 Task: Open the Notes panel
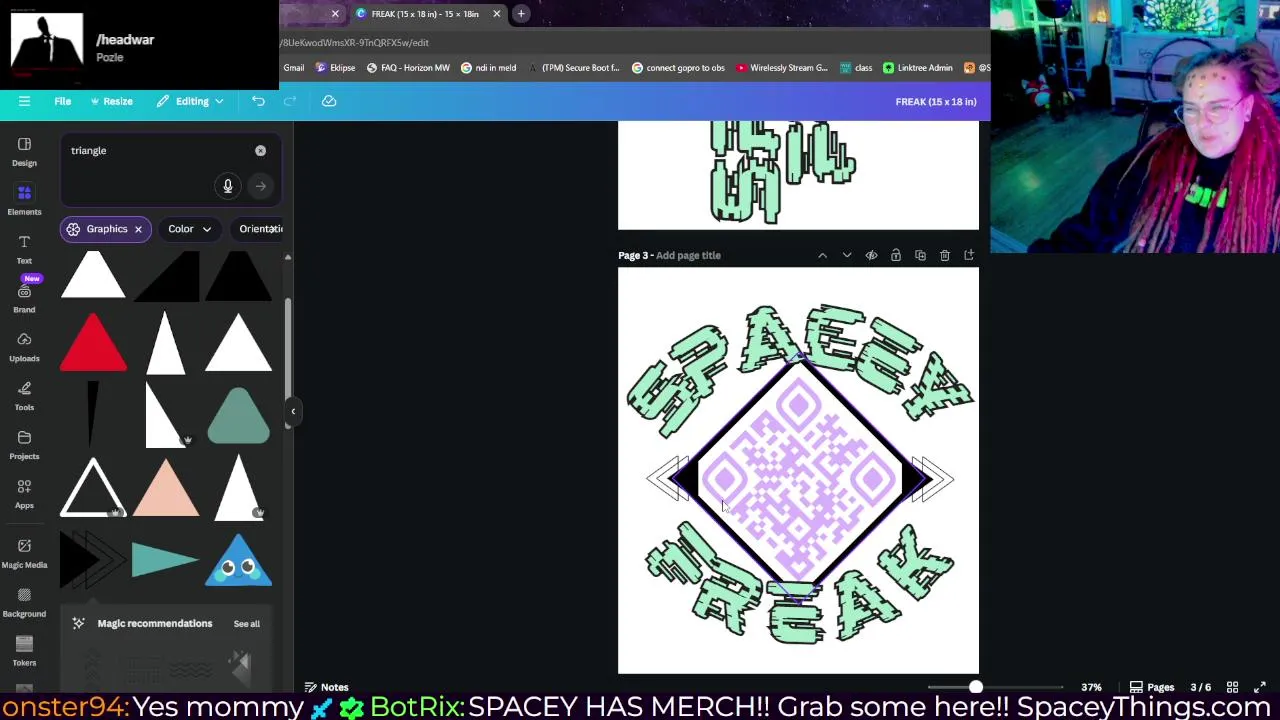326,687
